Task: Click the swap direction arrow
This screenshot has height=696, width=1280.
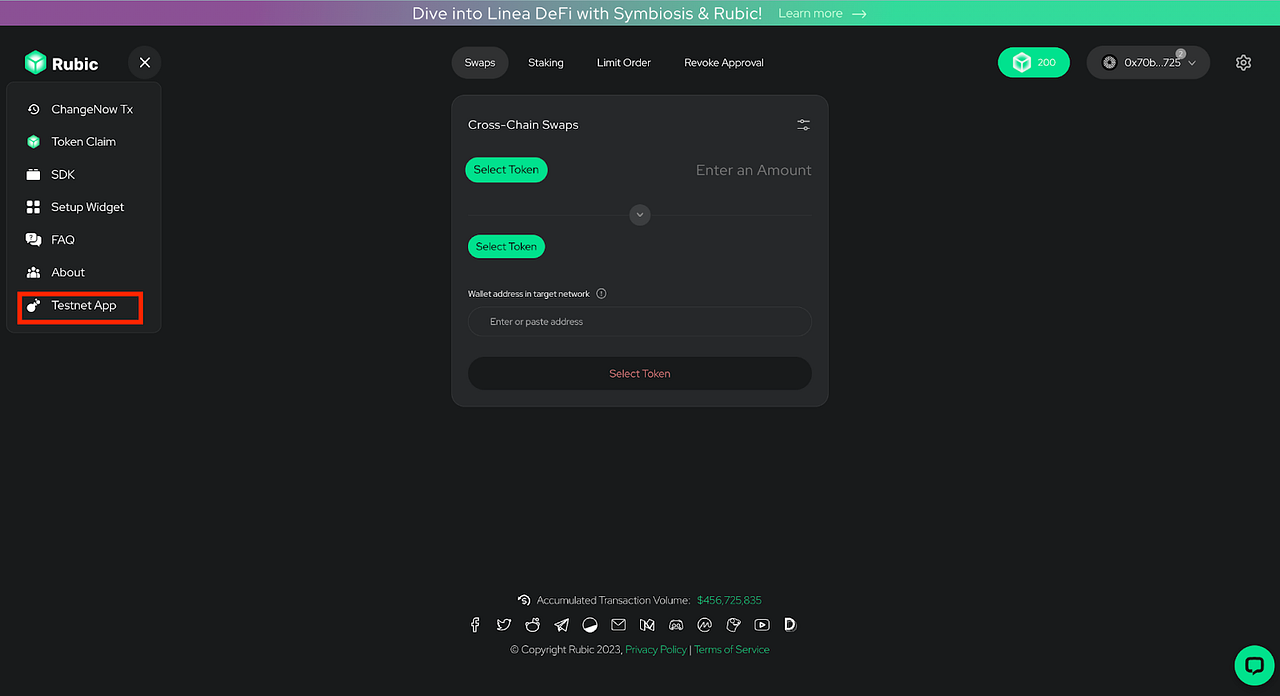Action: pyautogui.click(x=640, y=215)
